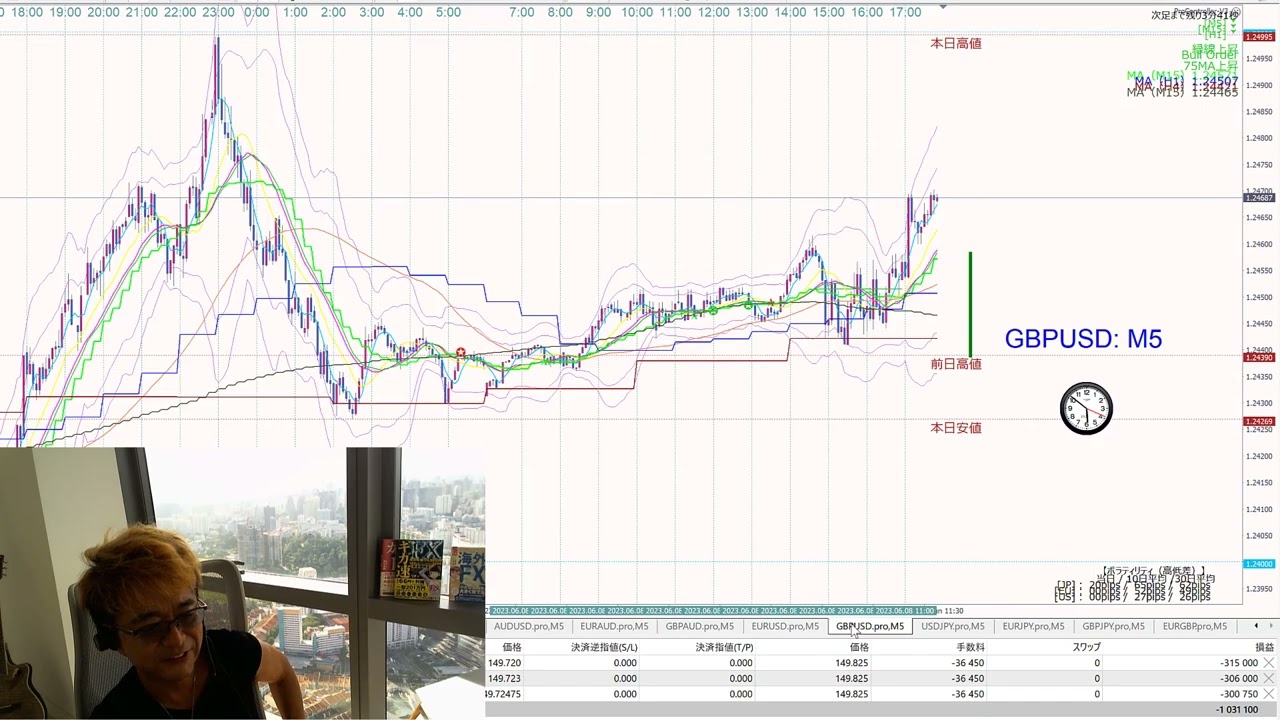Screen dimensions: 1280x720
Task: Open the USDJPY.pro,M5 chart tab
Action: tap(952, 627)
